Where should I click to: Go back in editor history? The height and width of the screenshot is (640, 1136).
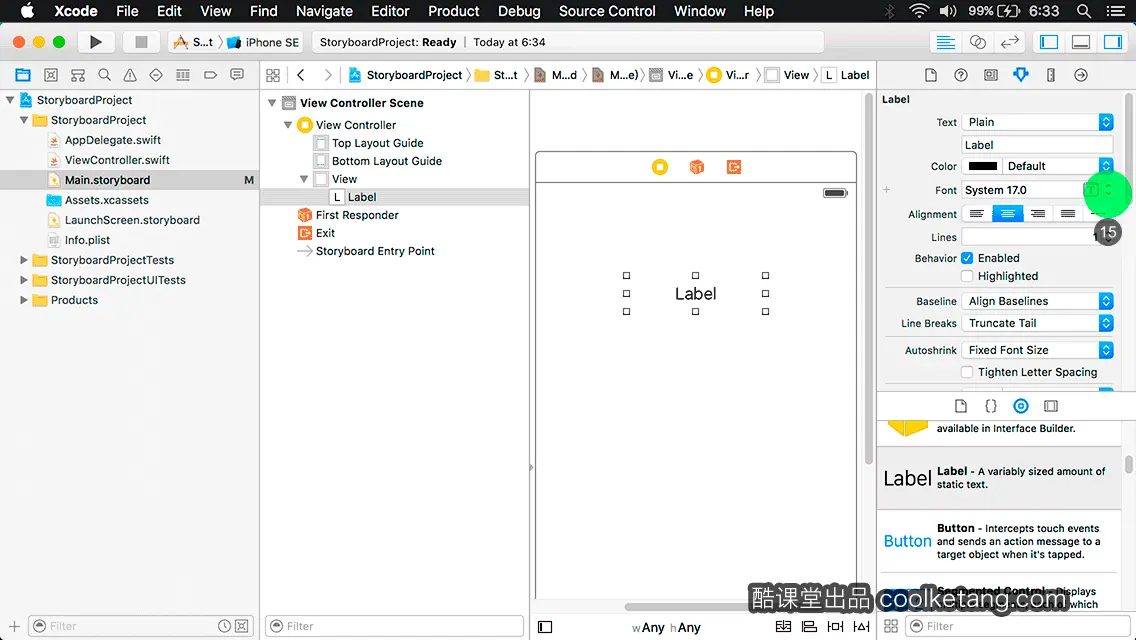pyautogui.click(x=301, y=75)
